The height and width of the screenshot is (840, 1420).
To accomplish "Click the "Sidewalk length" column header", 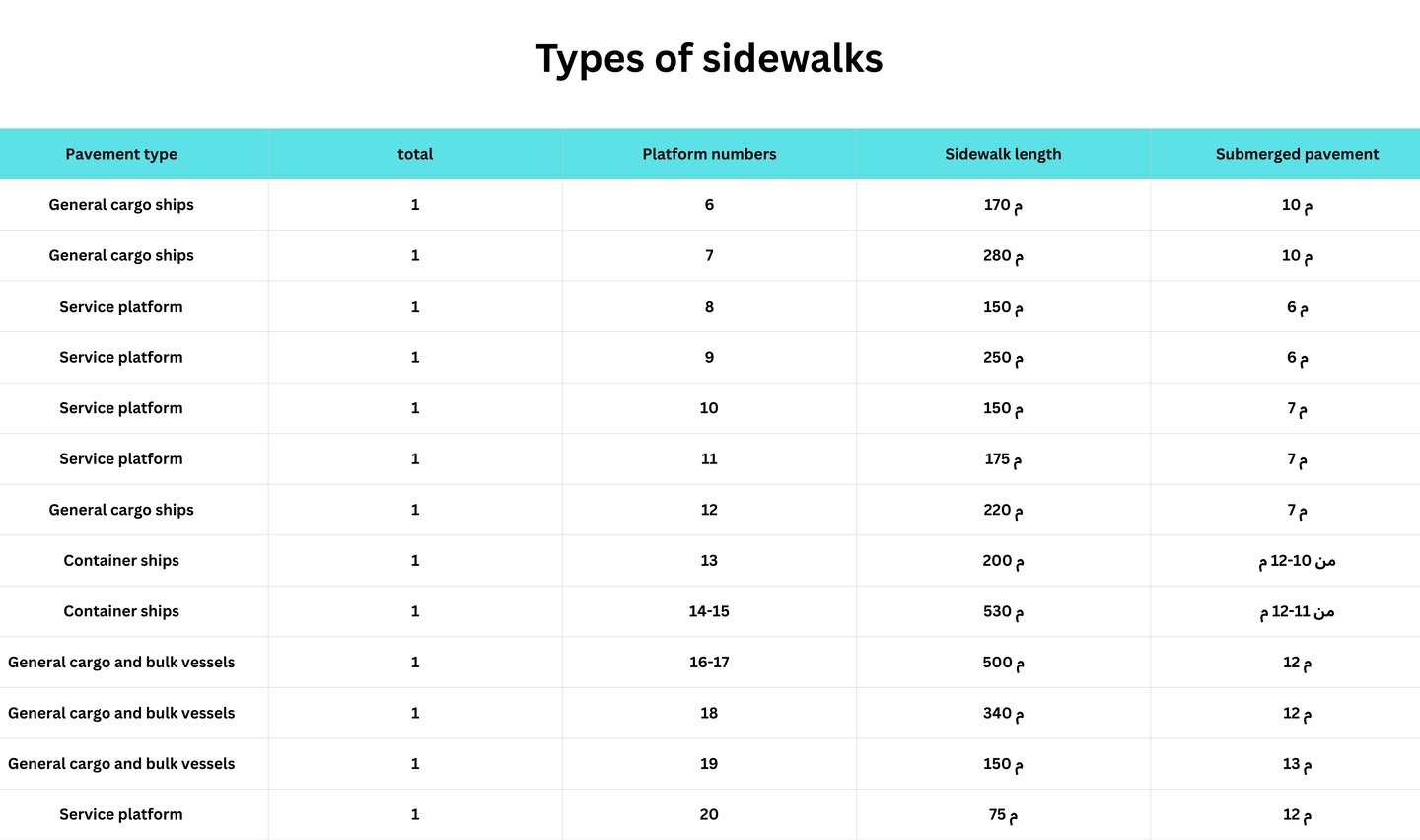I will point(1003,154).
